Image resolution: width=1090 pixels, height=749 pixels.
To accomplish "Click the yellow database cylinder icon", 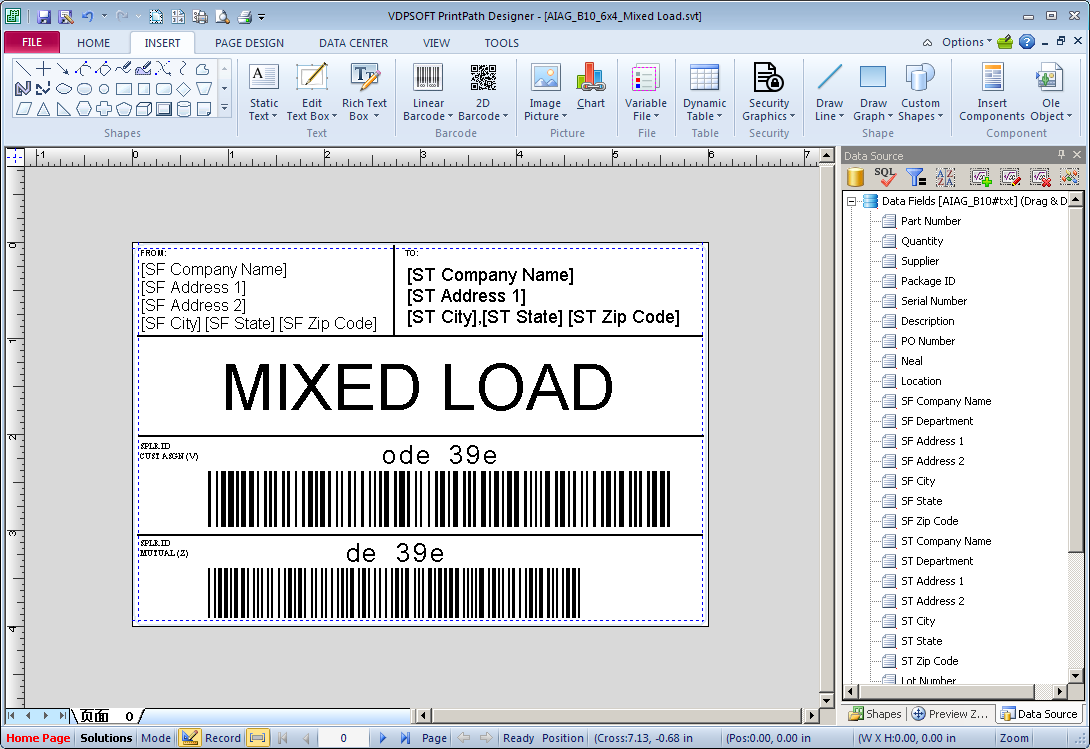I will (x=855, y=177).
